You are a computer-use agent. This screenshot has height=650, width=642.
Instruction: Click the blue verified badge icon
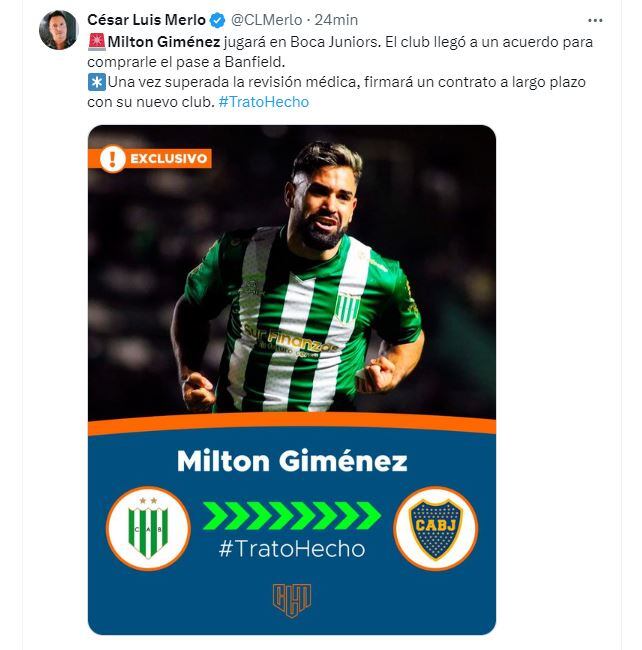click(x=218, y=20)
